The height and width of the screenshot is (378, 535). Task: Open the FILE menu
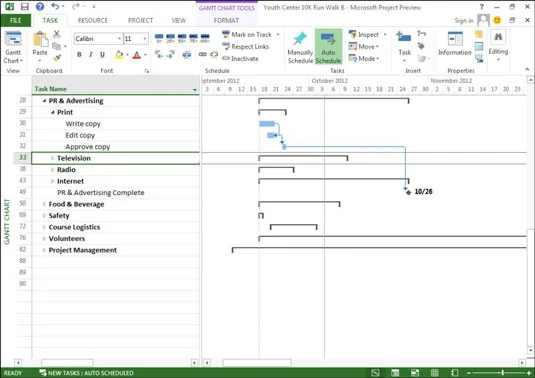pos(16,20)
